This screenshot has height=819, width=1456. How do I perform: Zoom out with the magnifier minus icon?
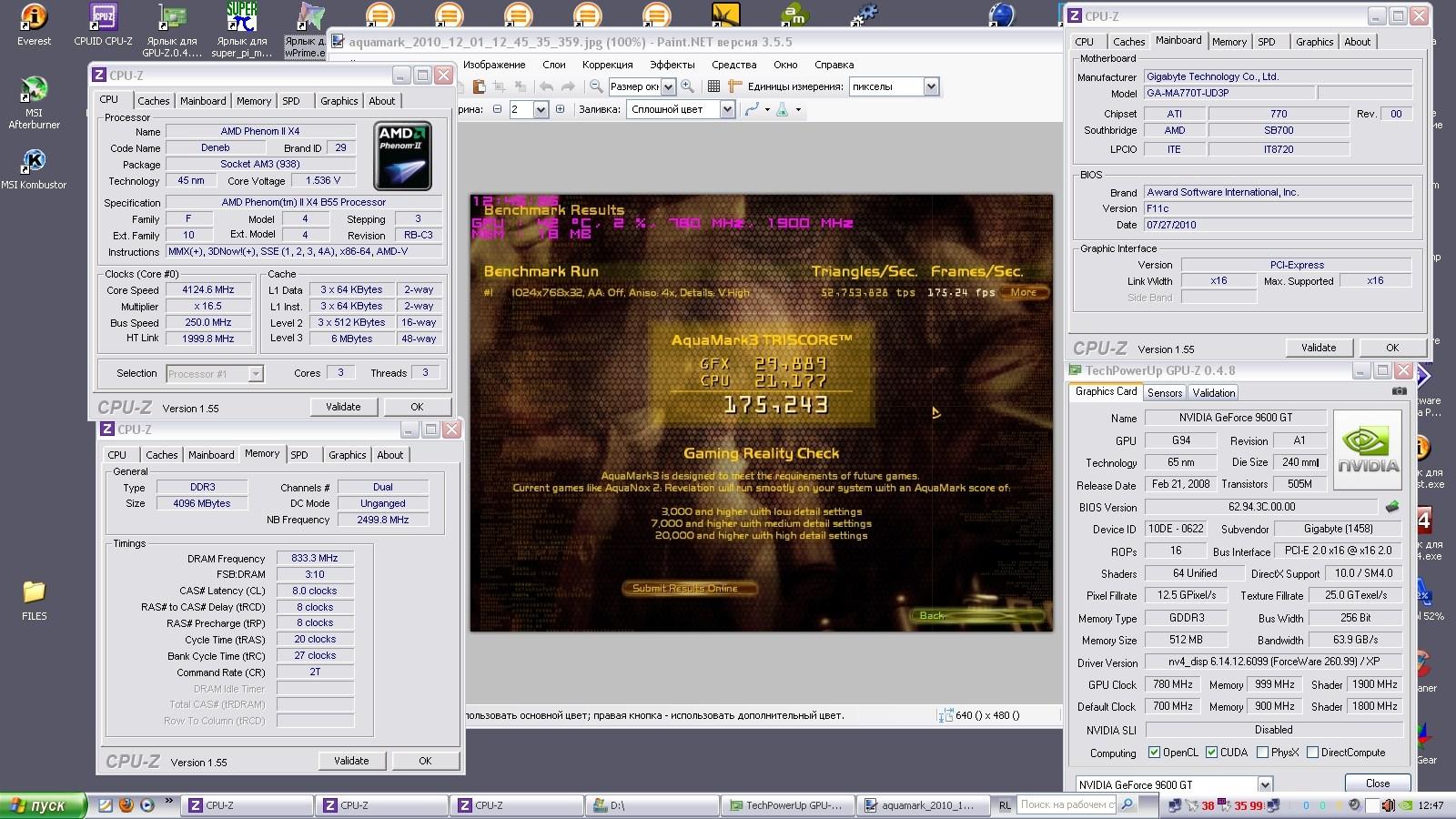[x=596, y=86]
